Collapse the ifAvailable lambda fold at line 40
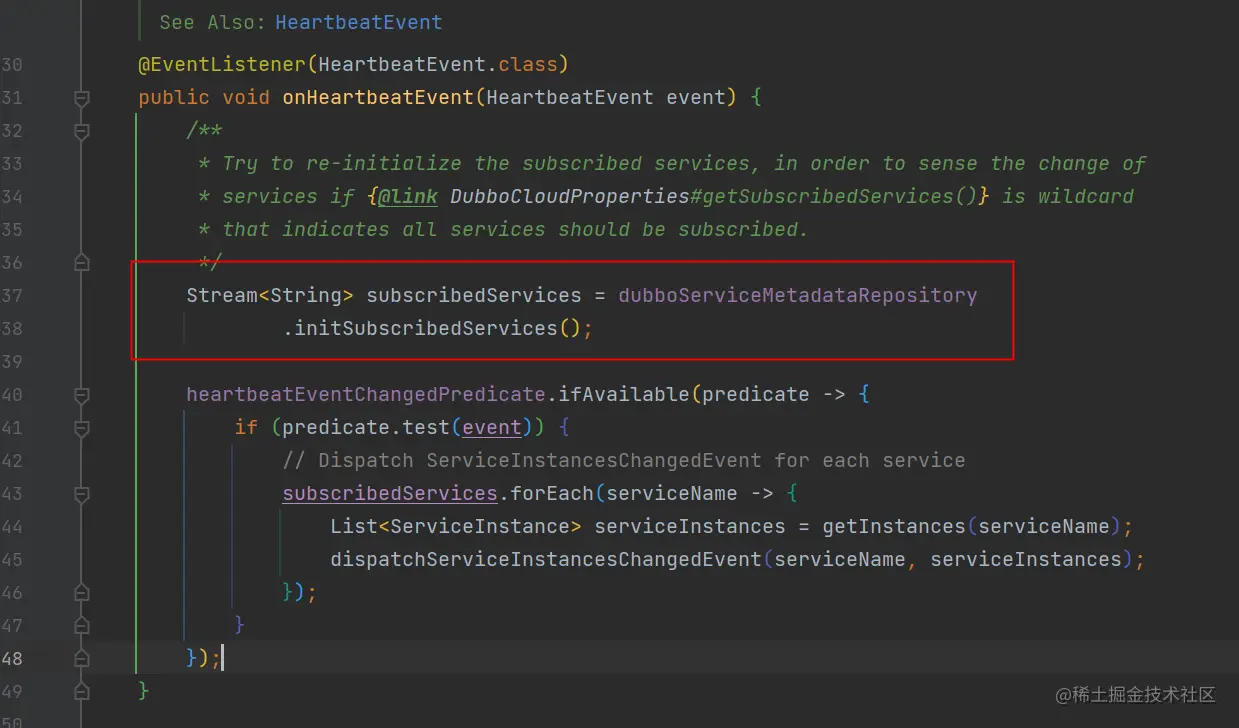The image size is (1239, 728). pos(82,394)
